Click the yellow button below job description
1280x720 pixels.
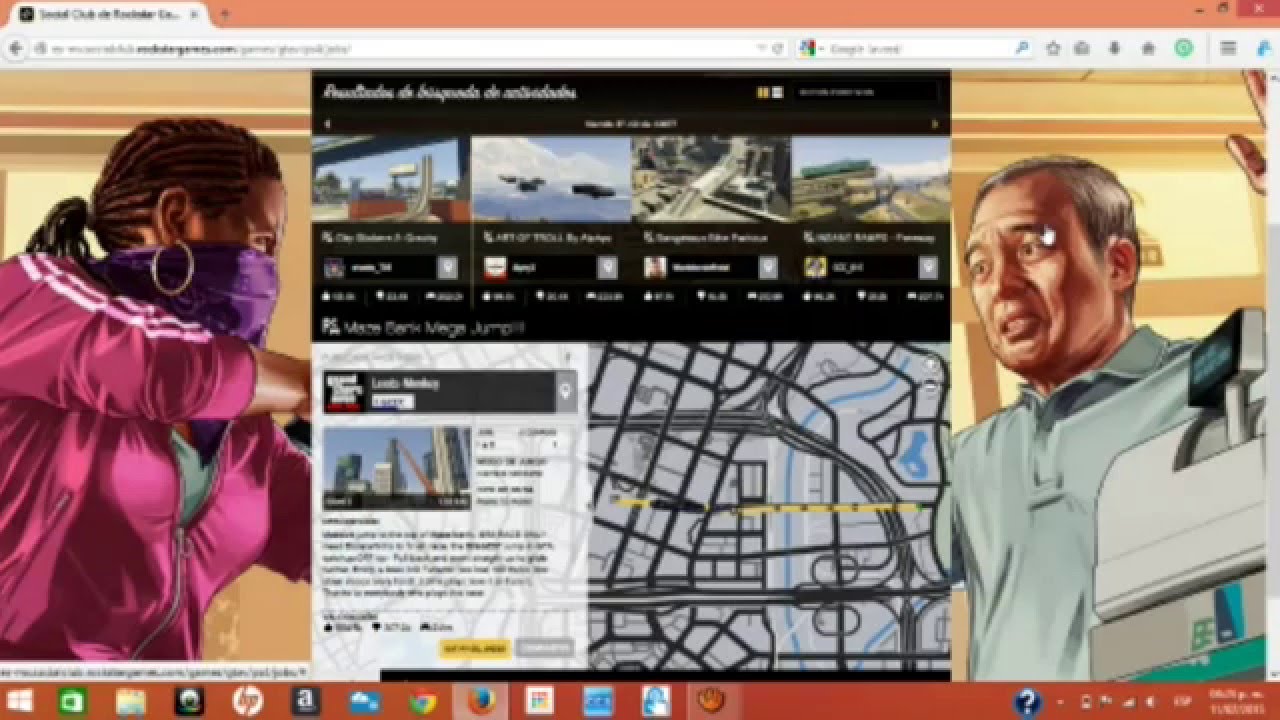tap(474, 649)
